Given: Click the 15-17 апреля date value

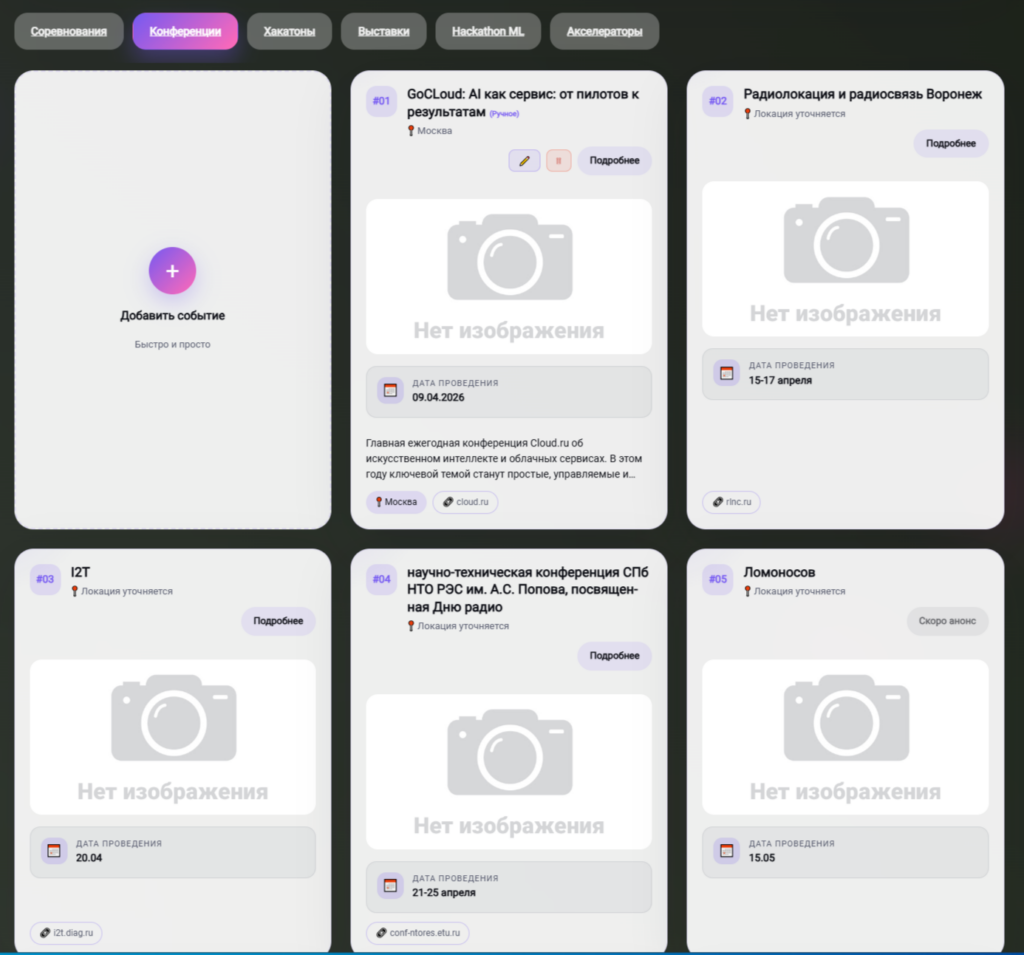Looking at the screenshot, I should (780, 380).
